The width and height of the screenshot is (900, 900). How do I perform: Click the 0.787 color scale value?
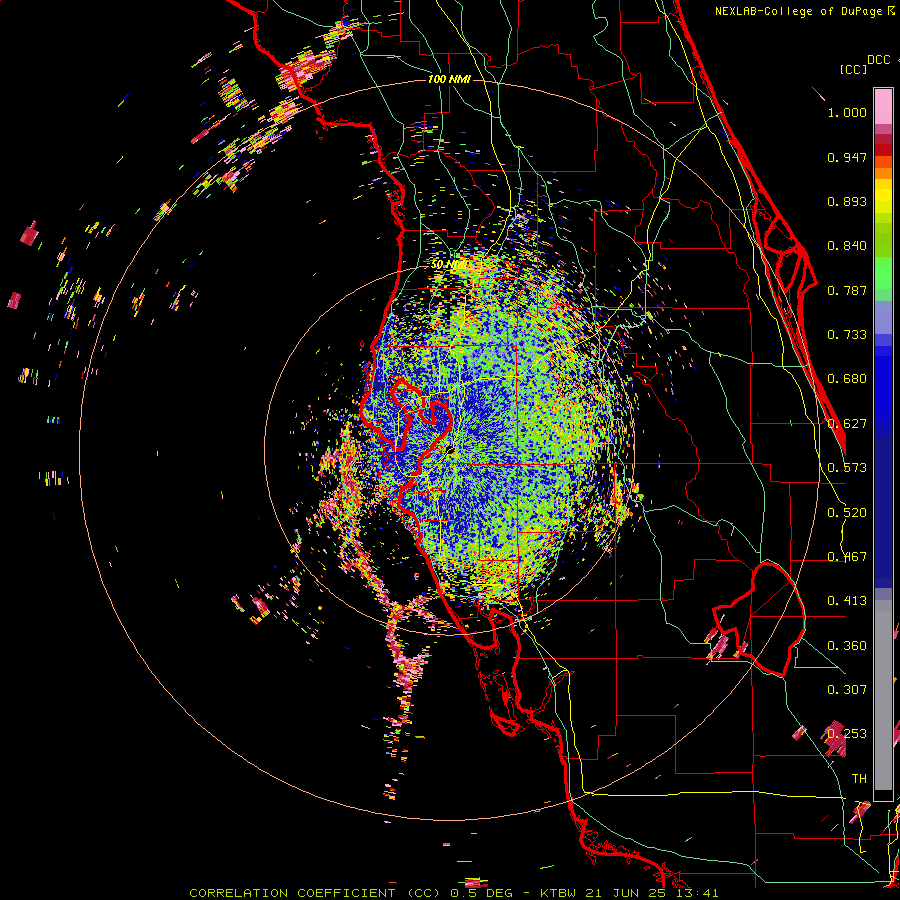(x=847, y=290)
